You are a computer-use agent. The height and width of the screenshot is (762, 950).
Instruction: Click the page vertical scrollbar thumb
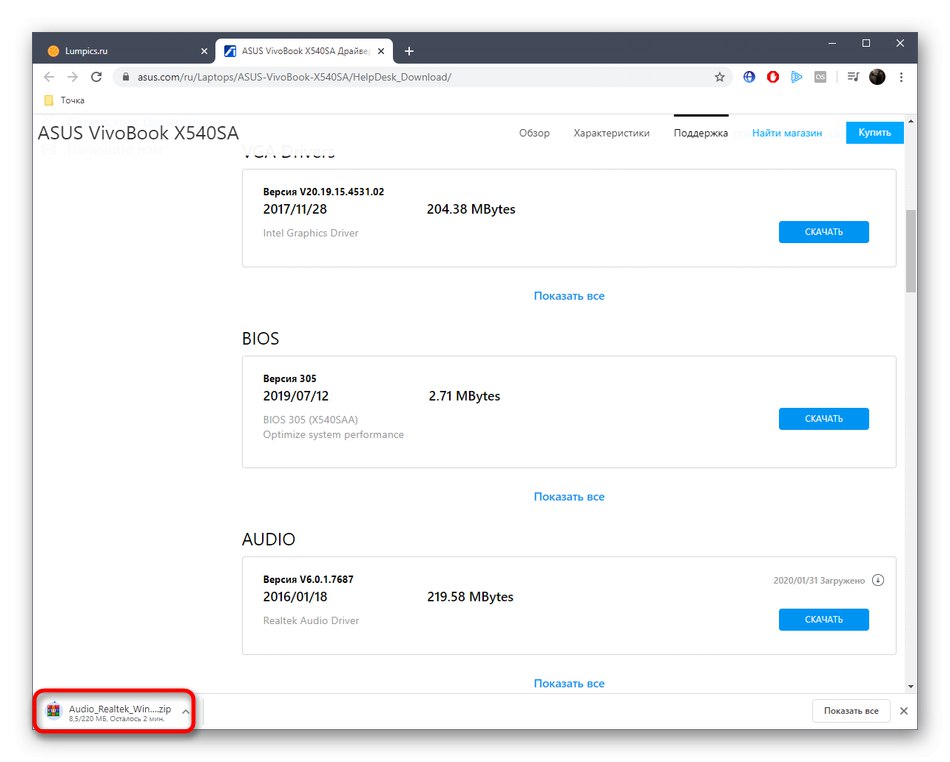click(911, 251)
